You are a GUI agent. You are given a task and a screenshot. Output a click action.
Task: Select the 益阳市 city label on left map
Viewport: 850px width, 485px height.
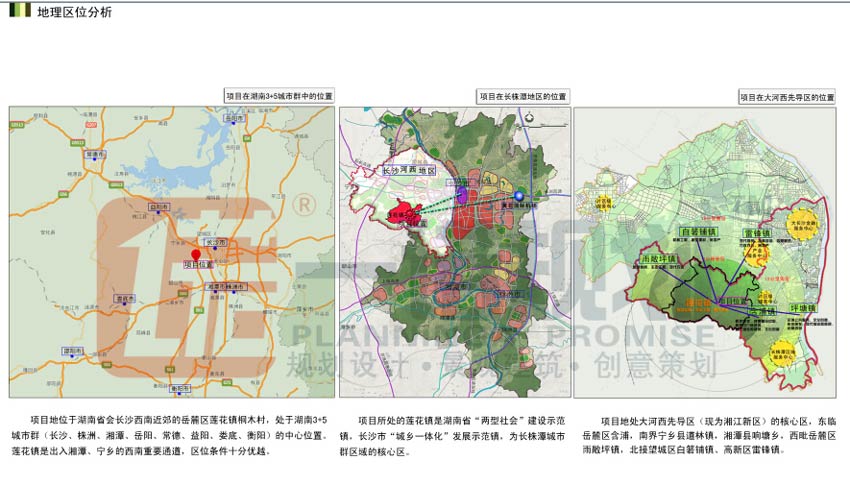tap(157, 206)
